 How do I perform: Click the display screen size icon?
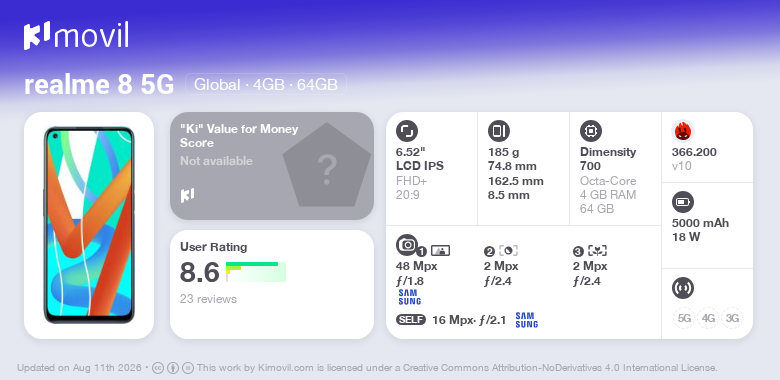coord(407,131)
